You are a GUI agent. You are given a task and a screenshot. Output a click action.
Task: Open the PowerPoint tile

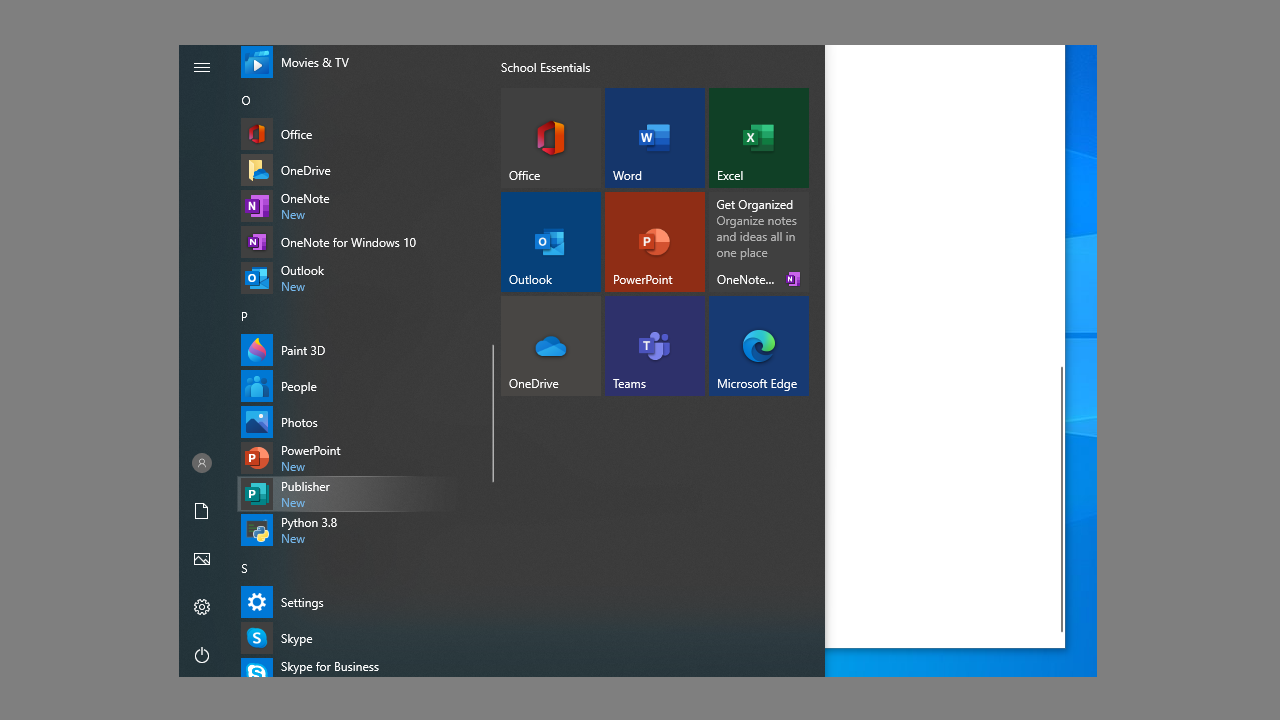(655, 242)
